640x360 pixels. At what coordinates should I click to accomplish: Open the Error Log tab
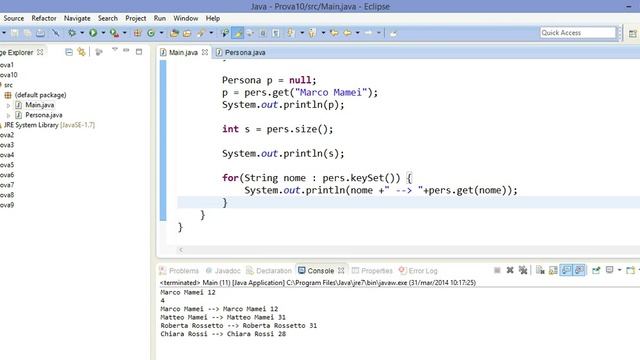pyautogui.click(x=418, y=271)
